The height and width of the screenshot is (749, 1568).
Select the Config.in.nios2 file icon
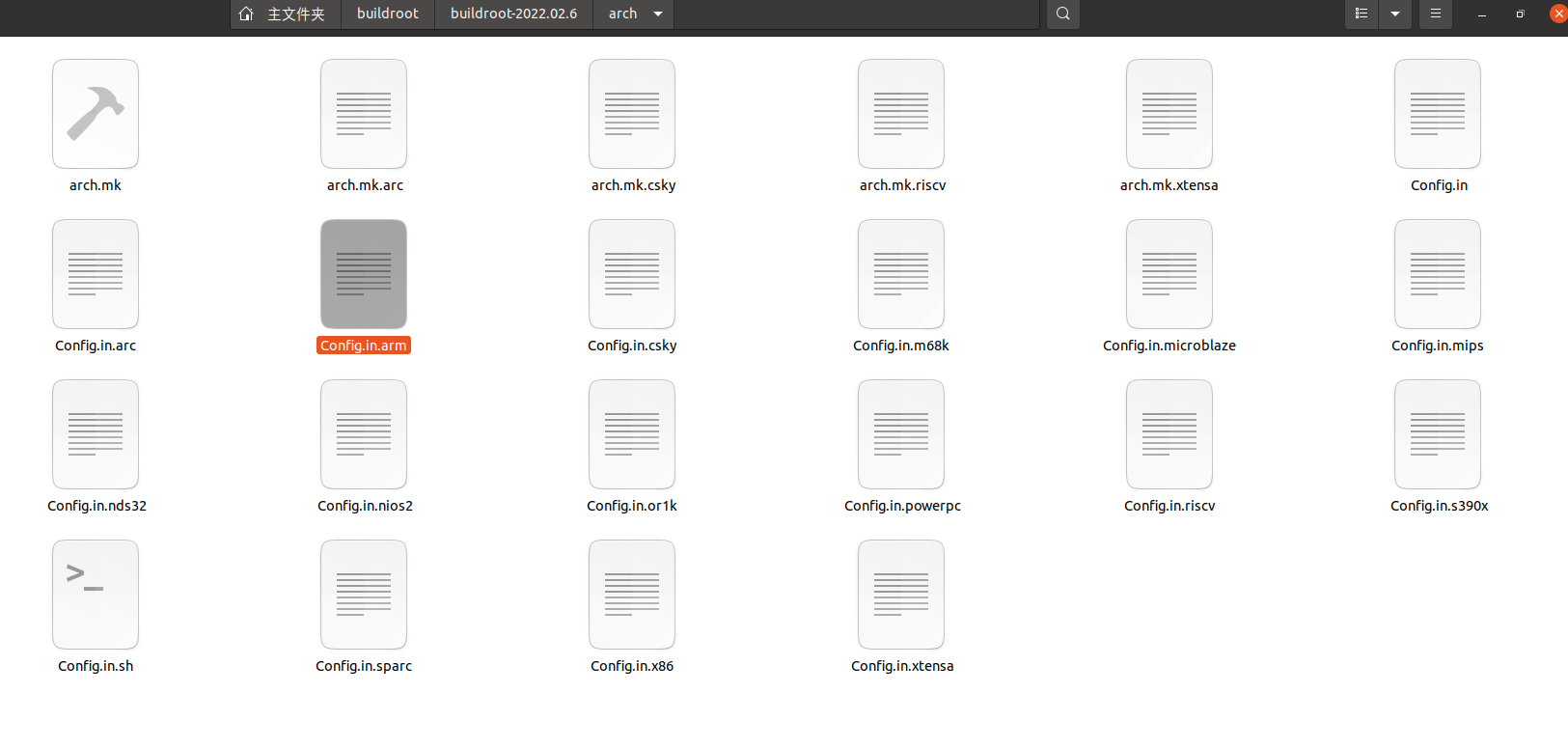[364, 434]
